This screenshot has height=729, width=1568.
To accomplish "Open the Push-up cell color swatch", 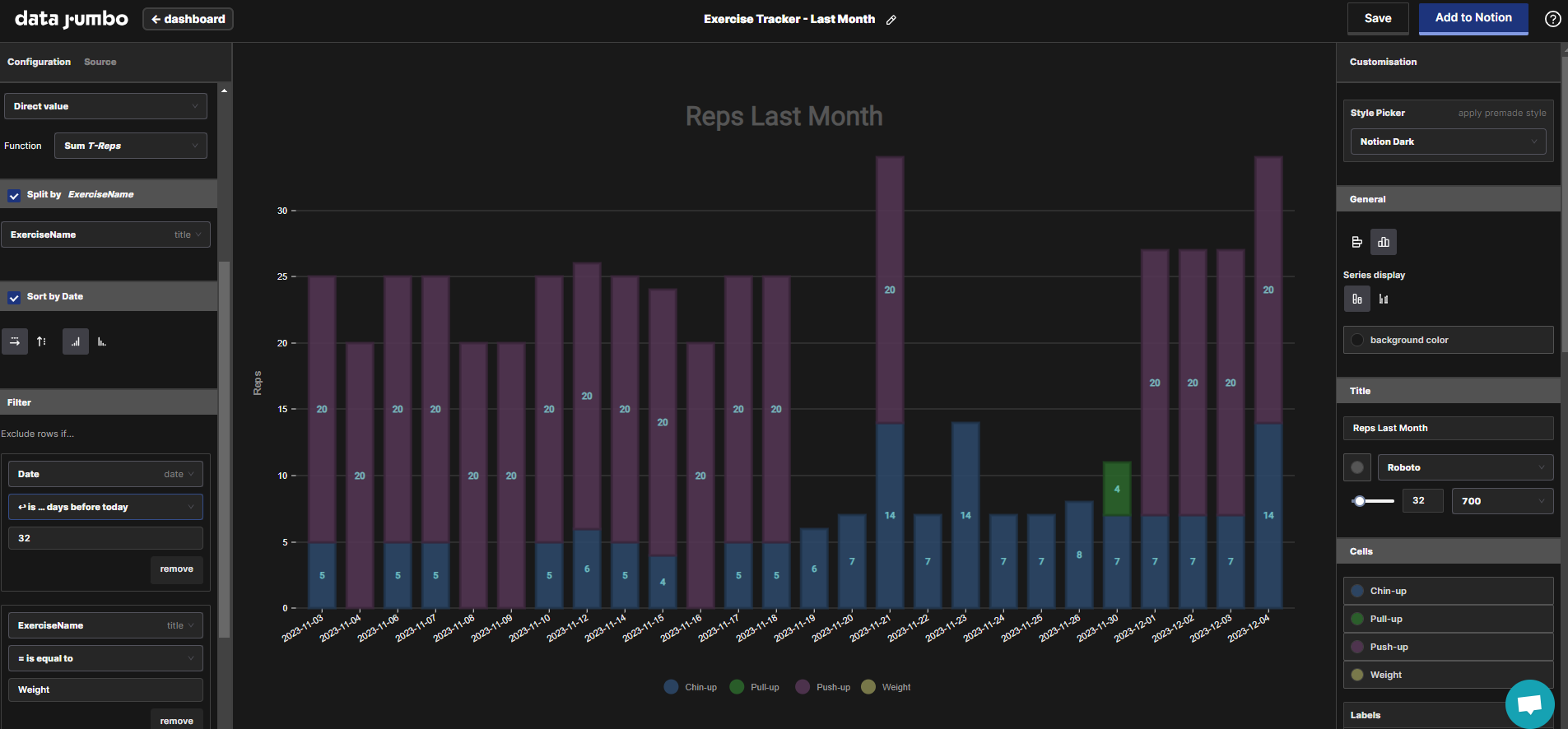I will 1357,647.
